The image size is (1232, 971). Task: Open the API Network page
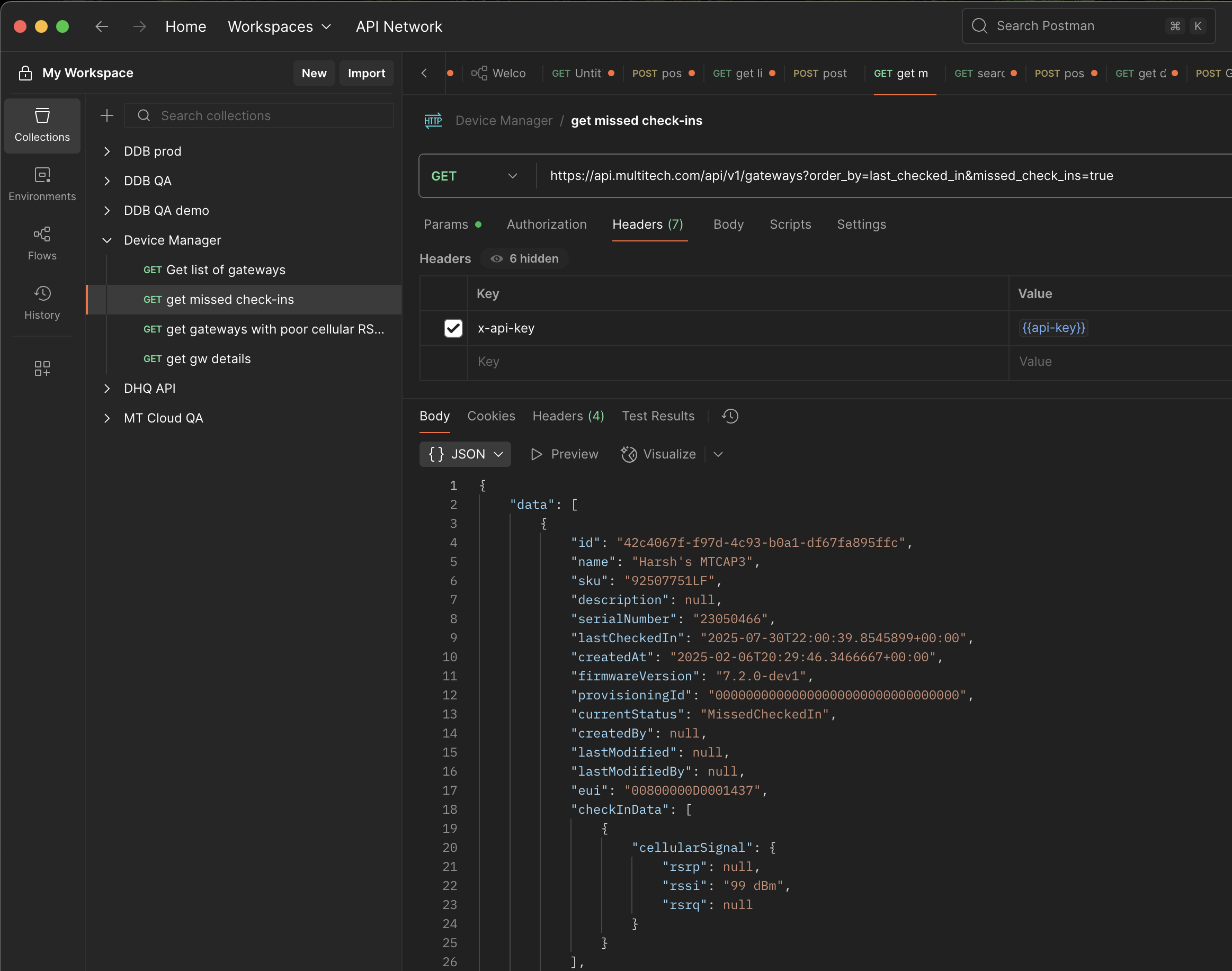click(x=399, y=26)
